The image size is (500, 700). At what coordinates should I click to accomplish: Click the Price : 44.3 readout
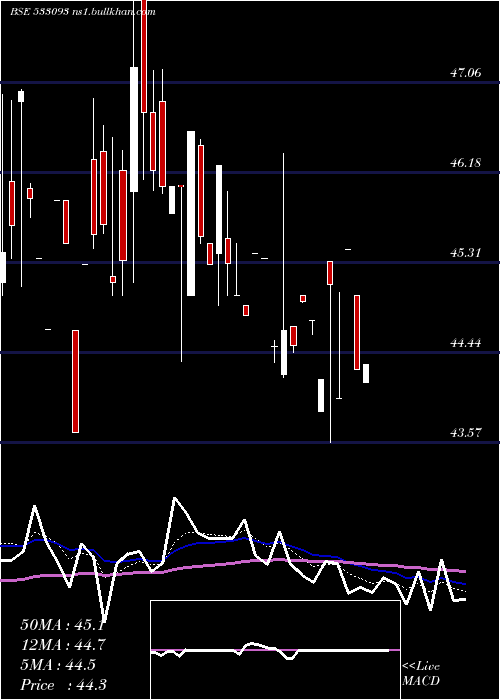tap(63, 685)
